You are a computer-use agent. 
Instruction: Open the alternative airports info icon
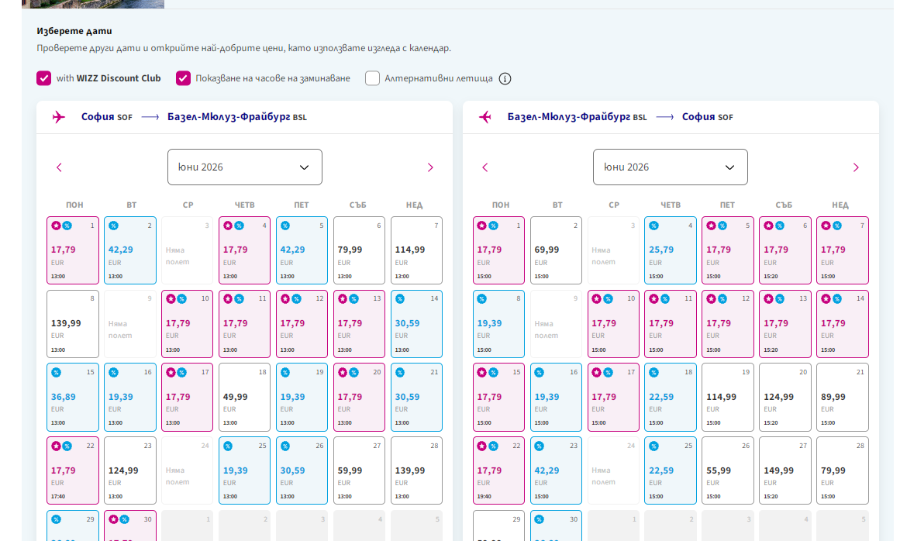505,79
